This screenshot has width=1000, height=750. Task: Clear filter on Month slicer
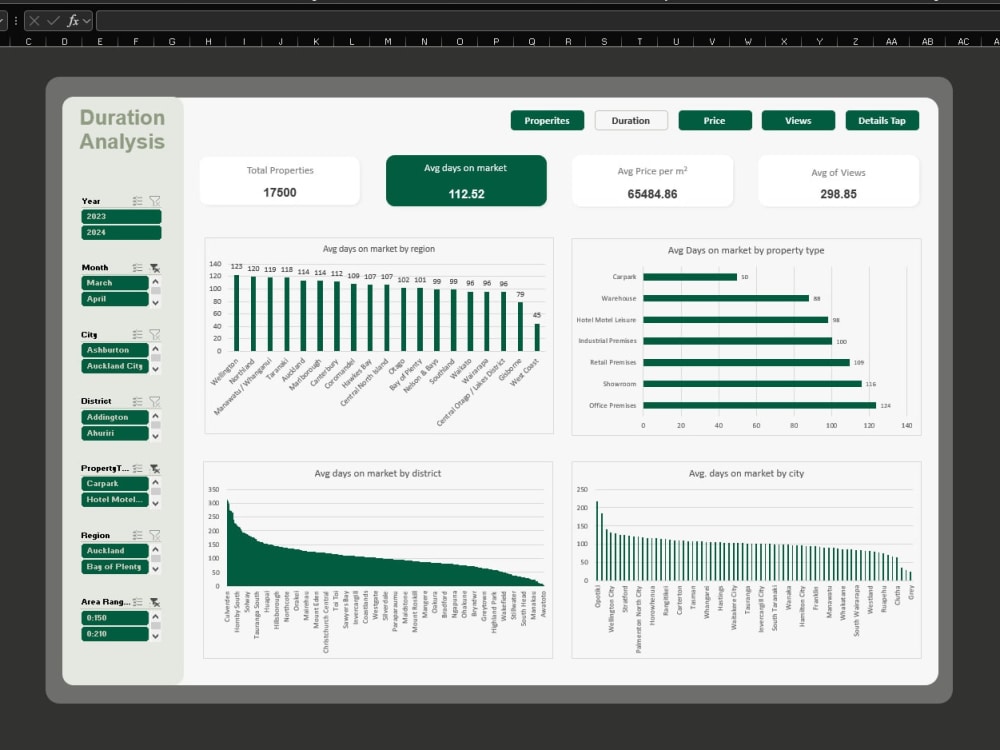tap(154, 268)
